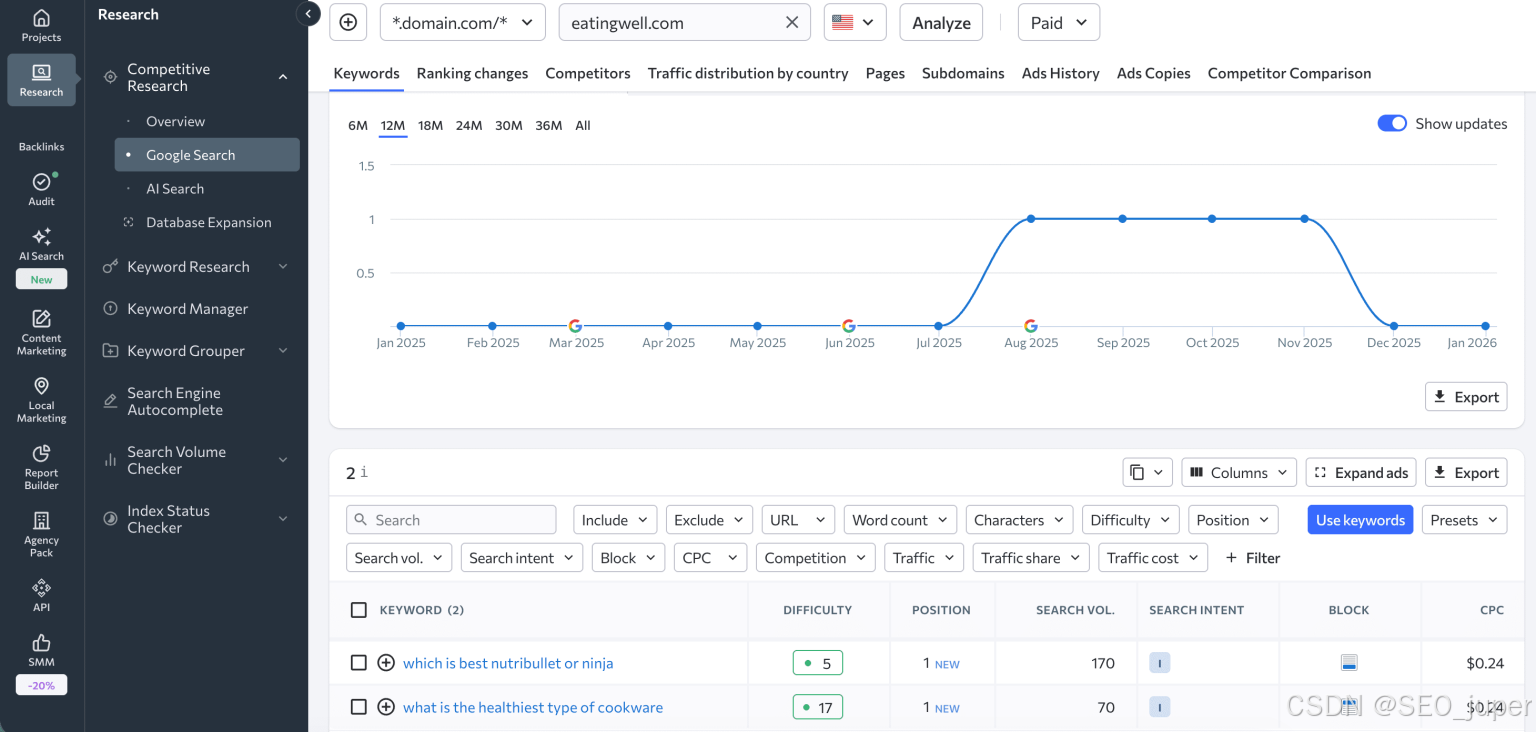Open Local Marketing pin icon

coord(41,400)
